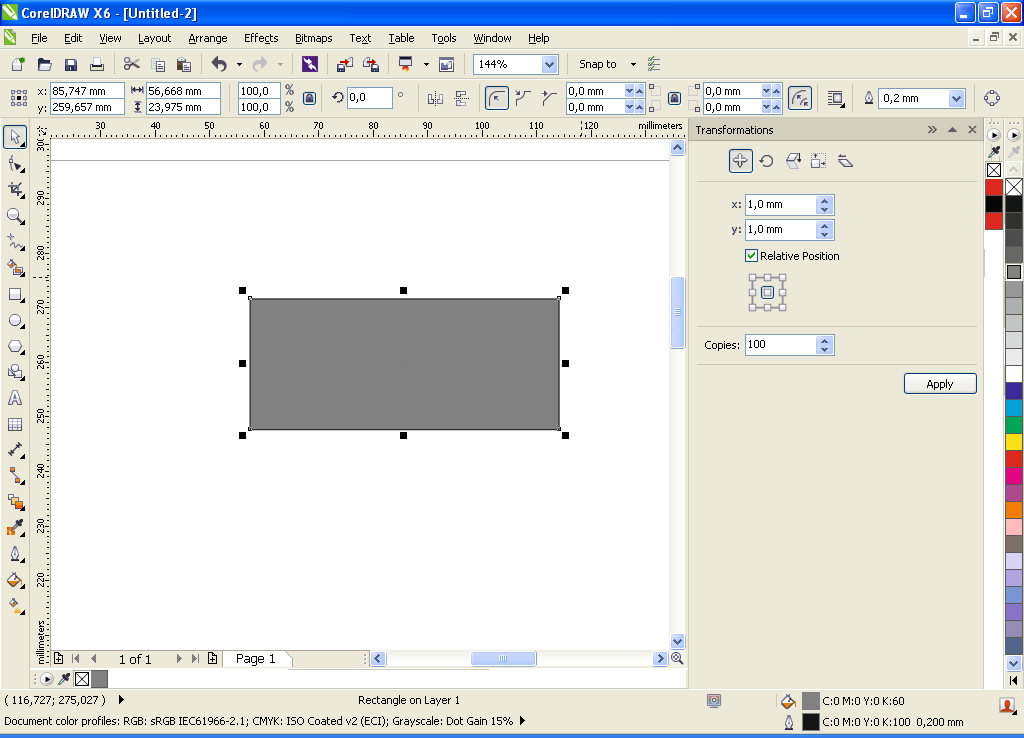Click the Apply button
1024x738 pixels.
[x=940, y=384]
